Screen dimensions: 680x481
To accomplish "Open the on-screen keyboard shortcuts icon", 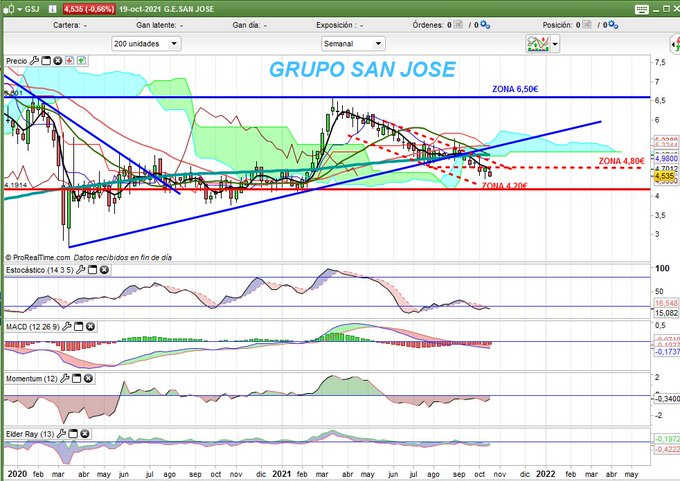I will (x=641, y=9).
